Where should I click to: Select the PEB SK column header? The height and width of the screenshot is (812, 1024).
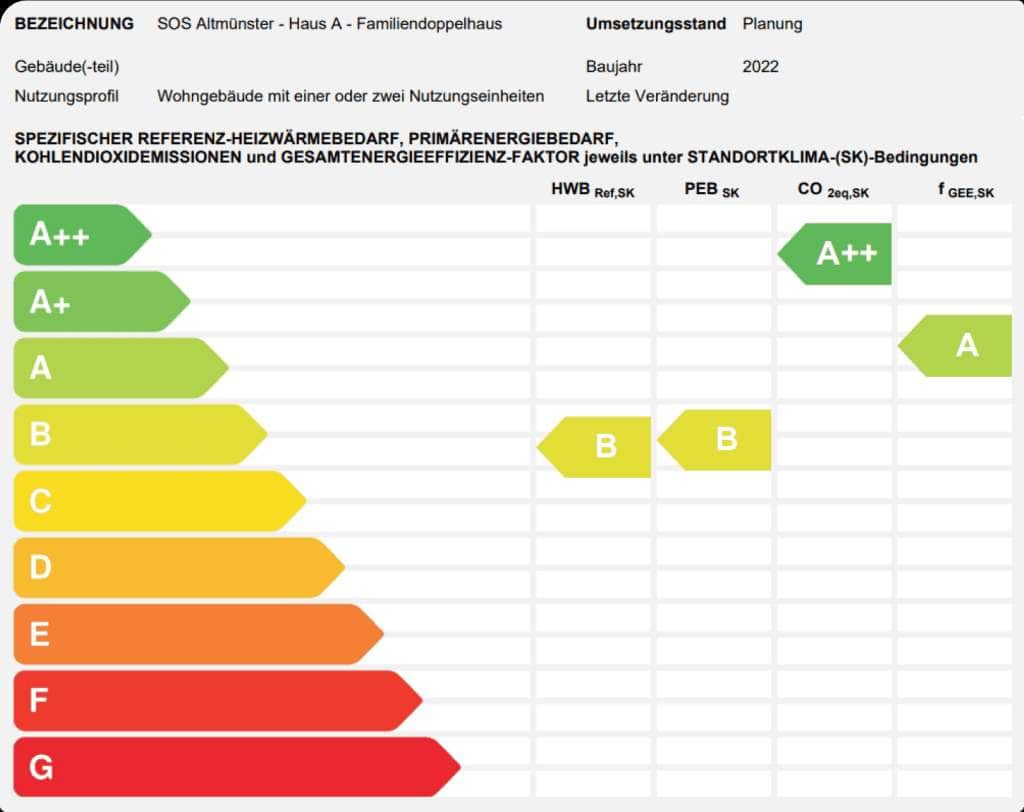pos(711,190)
